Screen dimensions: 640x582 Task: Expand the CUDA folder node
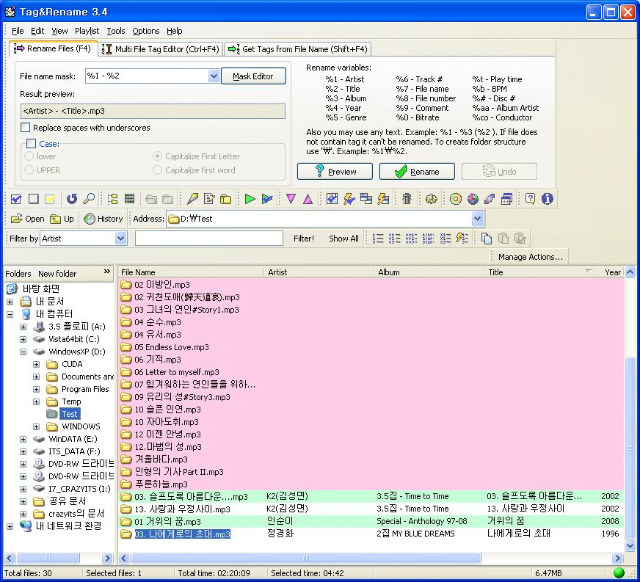[x=36, y=364]
